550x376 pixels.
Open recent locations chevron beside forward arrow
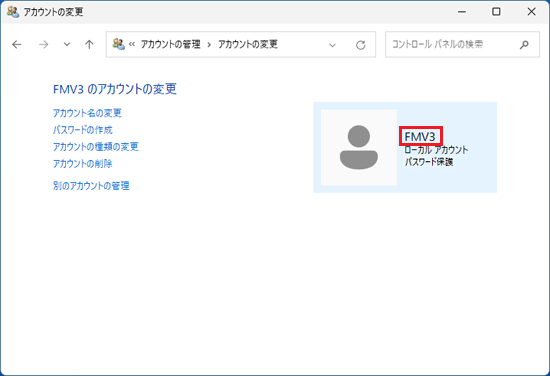[x=67, y=45]
